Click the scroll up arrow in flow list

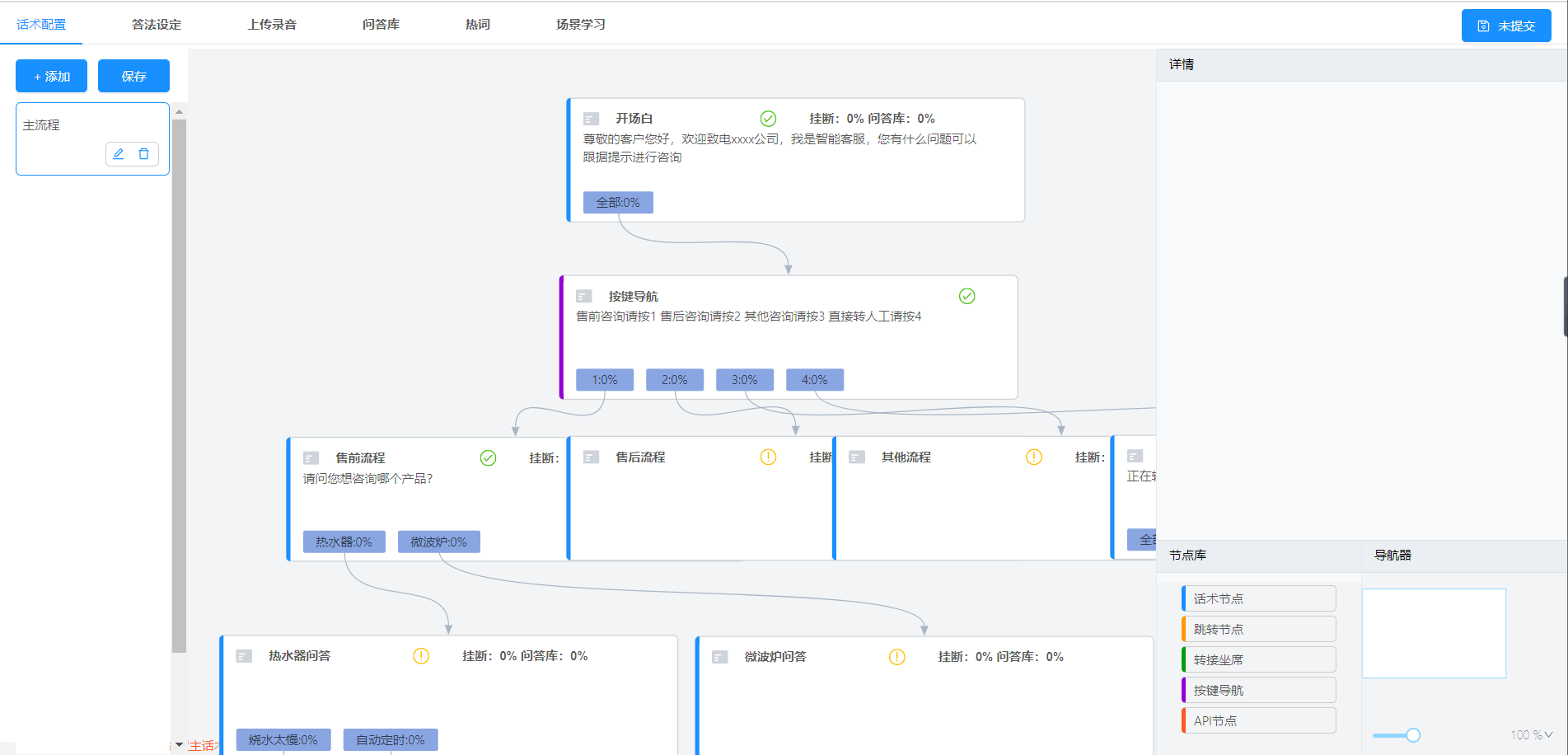point(179,112)
